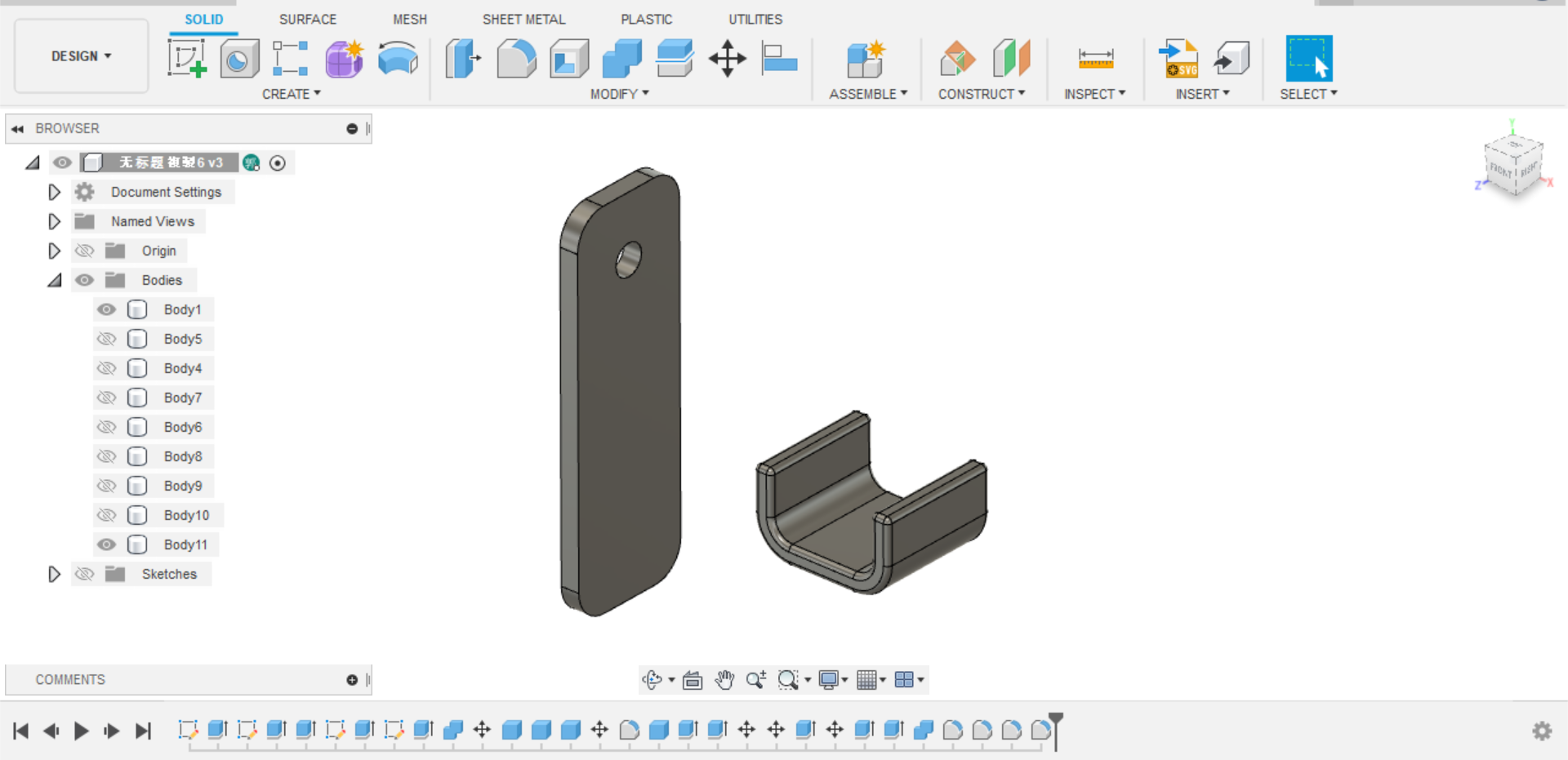Activate the Extrude tool
The width and height of the screenshot is (1568, 760).
463,57
